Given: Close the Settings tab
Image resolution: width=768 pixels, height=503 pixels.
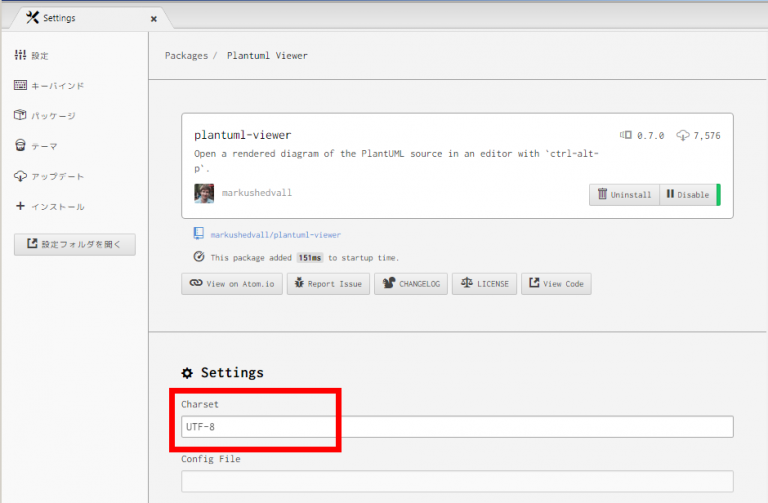Looking at the screenshot, I should click(x=153, y=18).
